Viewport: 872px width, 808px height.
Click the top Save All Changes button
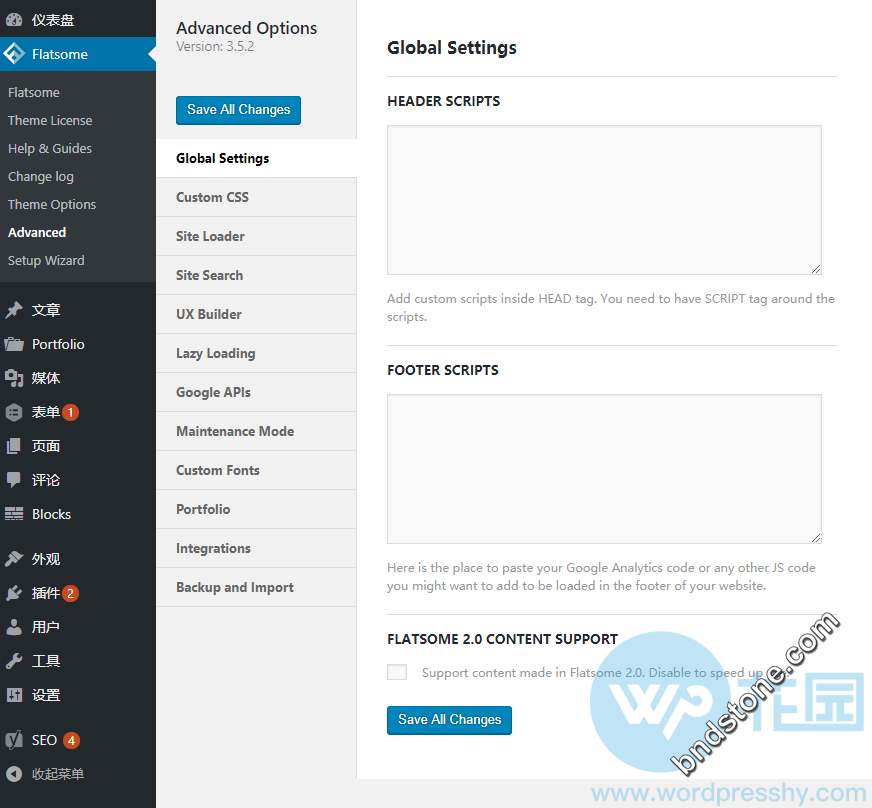(239, 110)
